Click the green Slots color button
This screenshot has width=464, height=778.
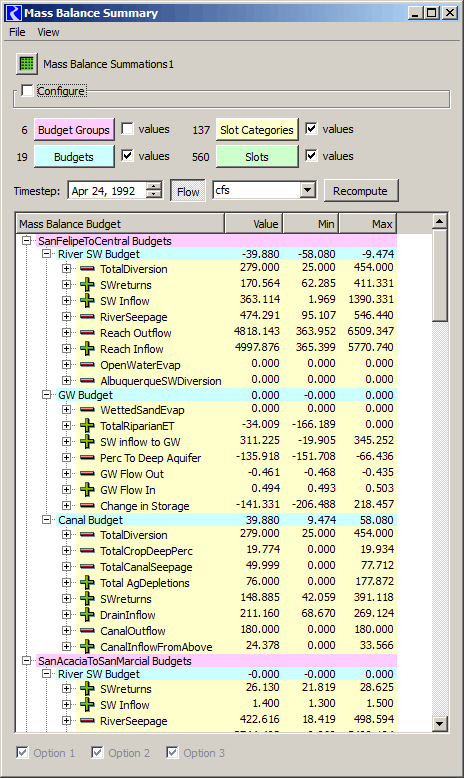(x=257, y=157)
